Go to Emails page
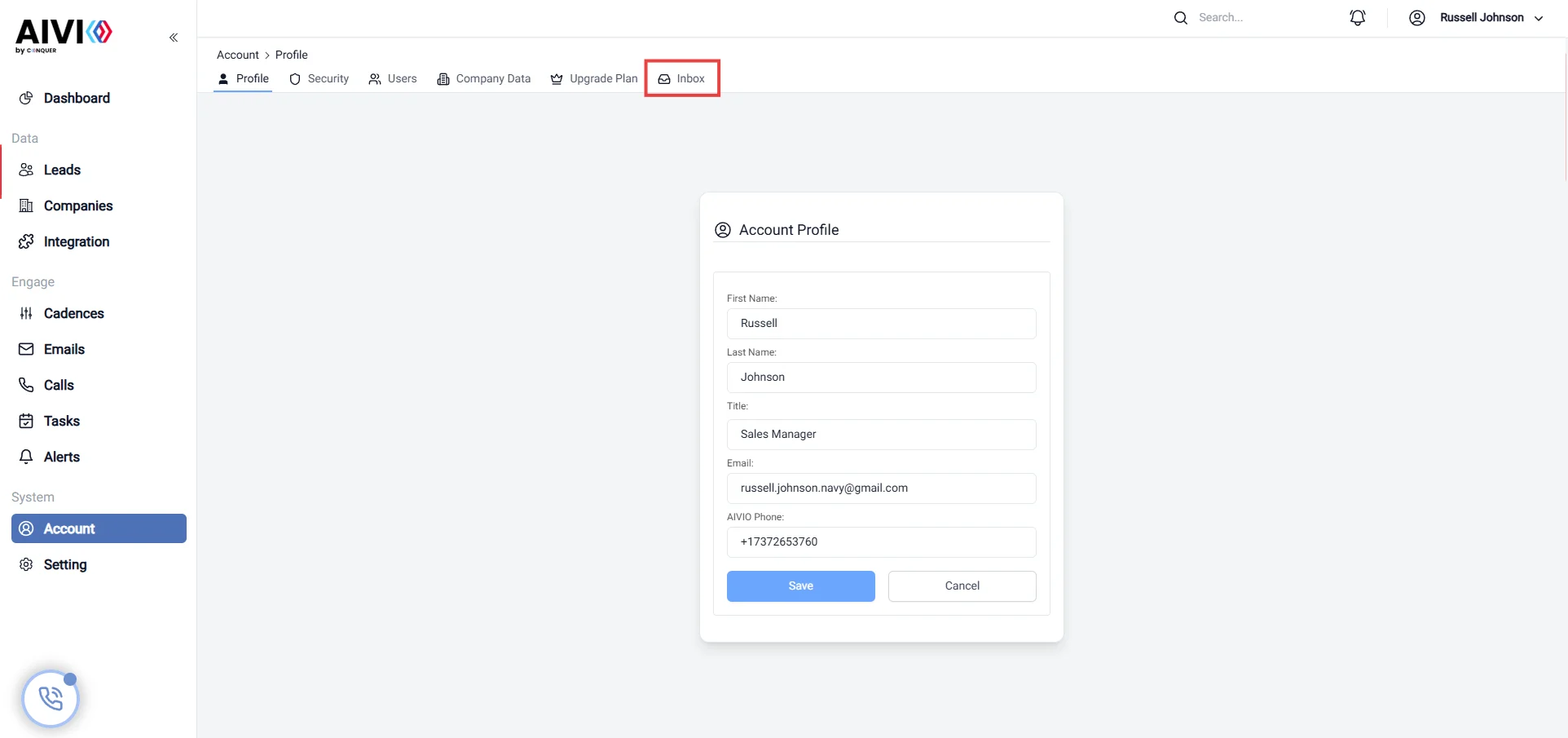This screenshot has height=738, width=1568. (x=64, y=349)
